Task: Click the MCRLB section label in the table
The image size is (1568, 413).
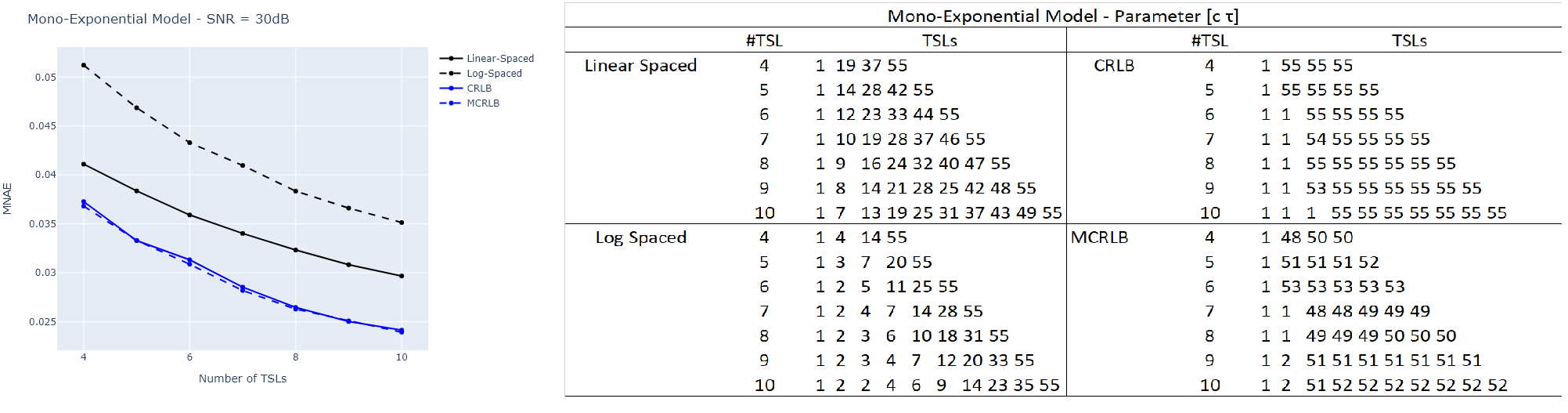Action: 1099,237
